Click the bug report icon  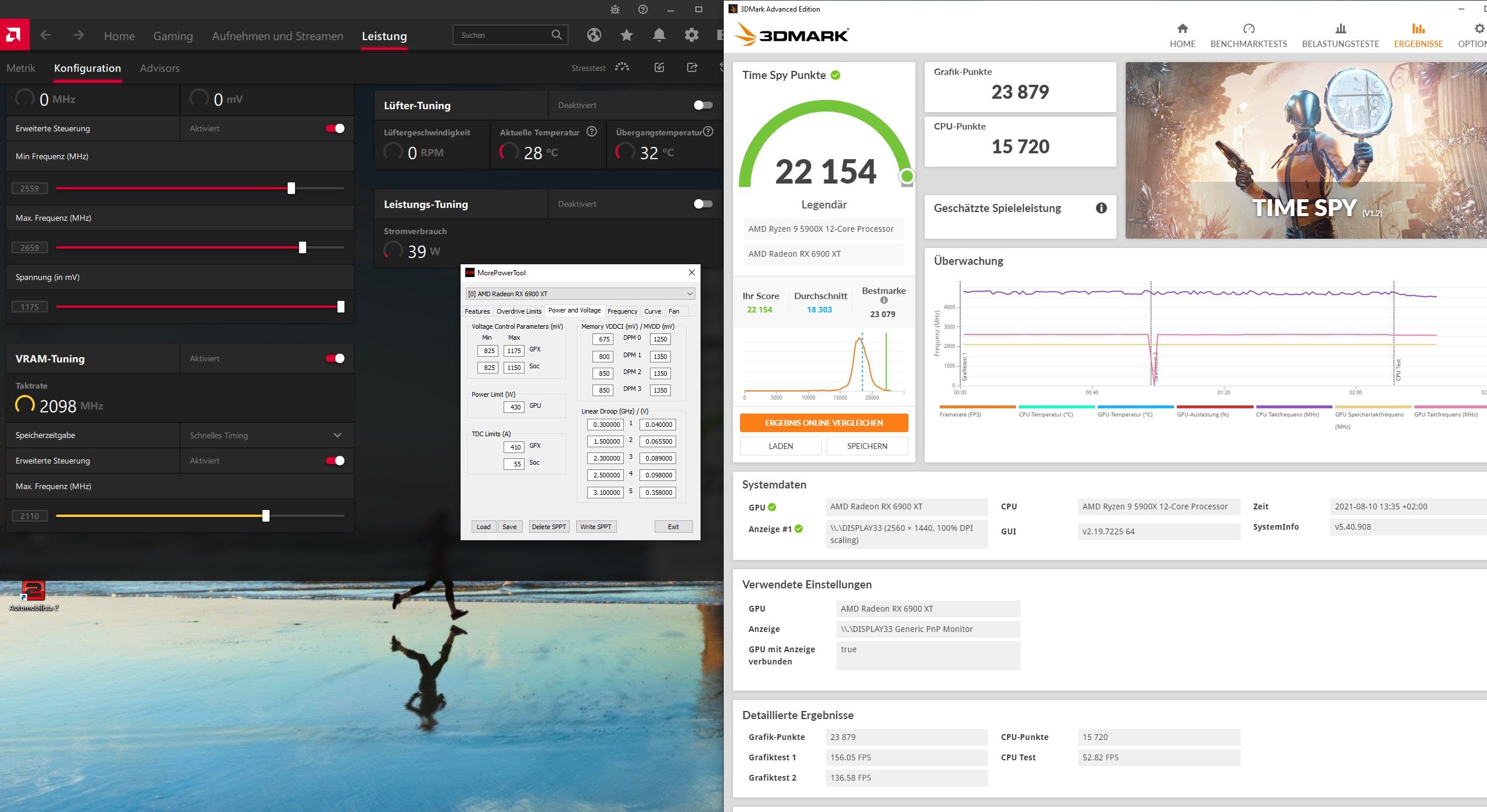coord(615,9)
